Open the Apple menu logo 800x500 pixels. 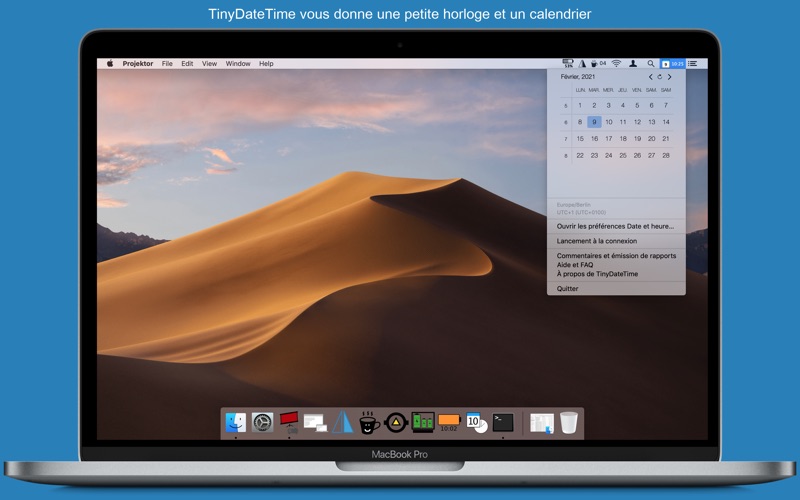tap(110, 64)
